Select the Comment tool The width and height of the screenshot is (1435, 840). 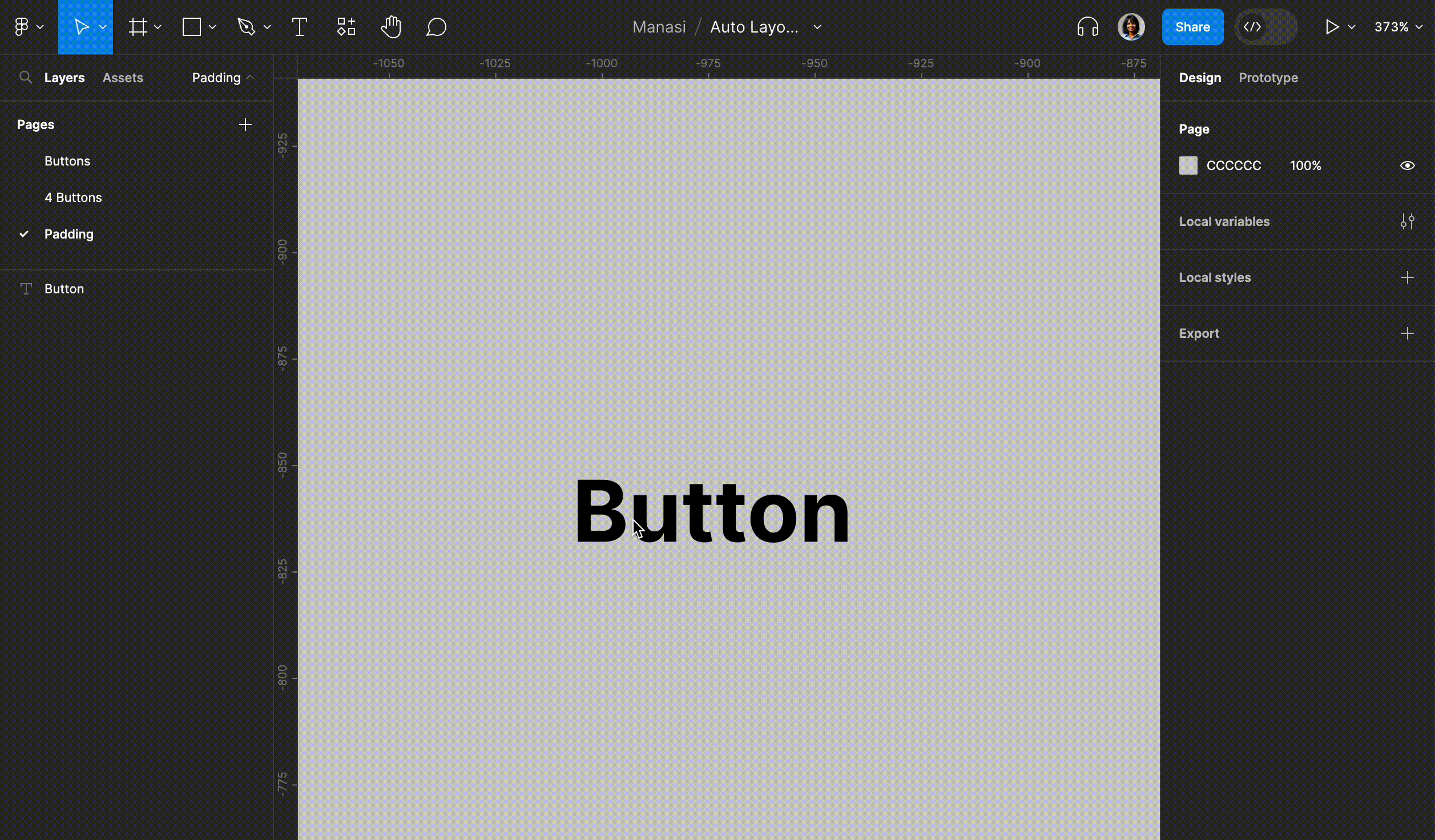click(x=436, y=27)
